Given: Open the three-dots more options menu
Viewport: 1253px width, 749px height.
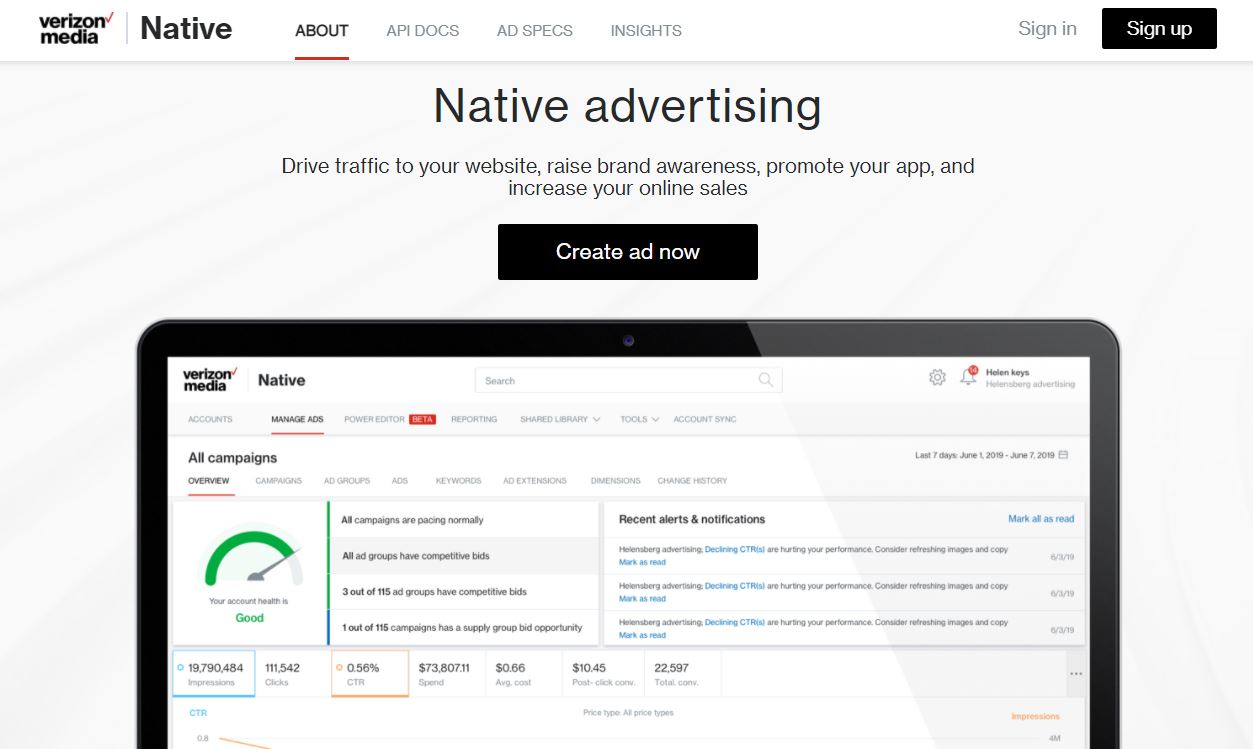Looking at the screenshot, I should (1076, 674).
